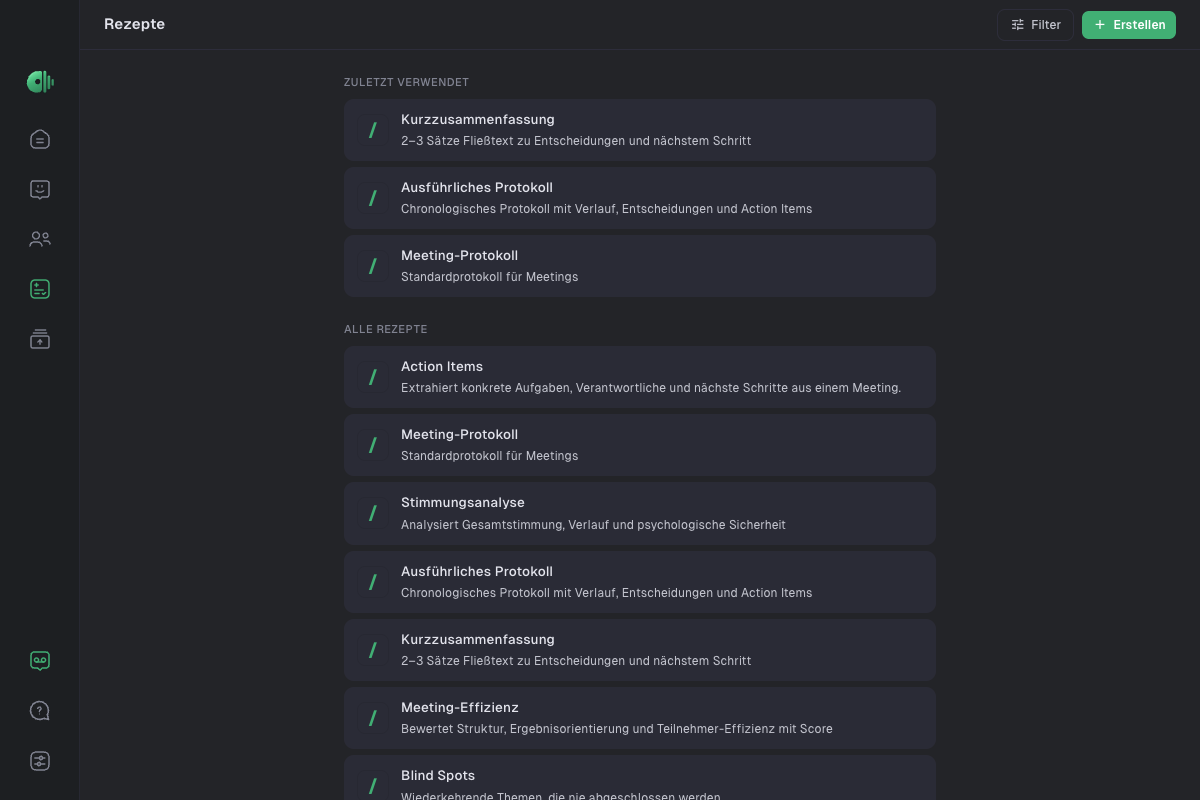Click the voicemail recorder sidebar icon

pos(40,661)
